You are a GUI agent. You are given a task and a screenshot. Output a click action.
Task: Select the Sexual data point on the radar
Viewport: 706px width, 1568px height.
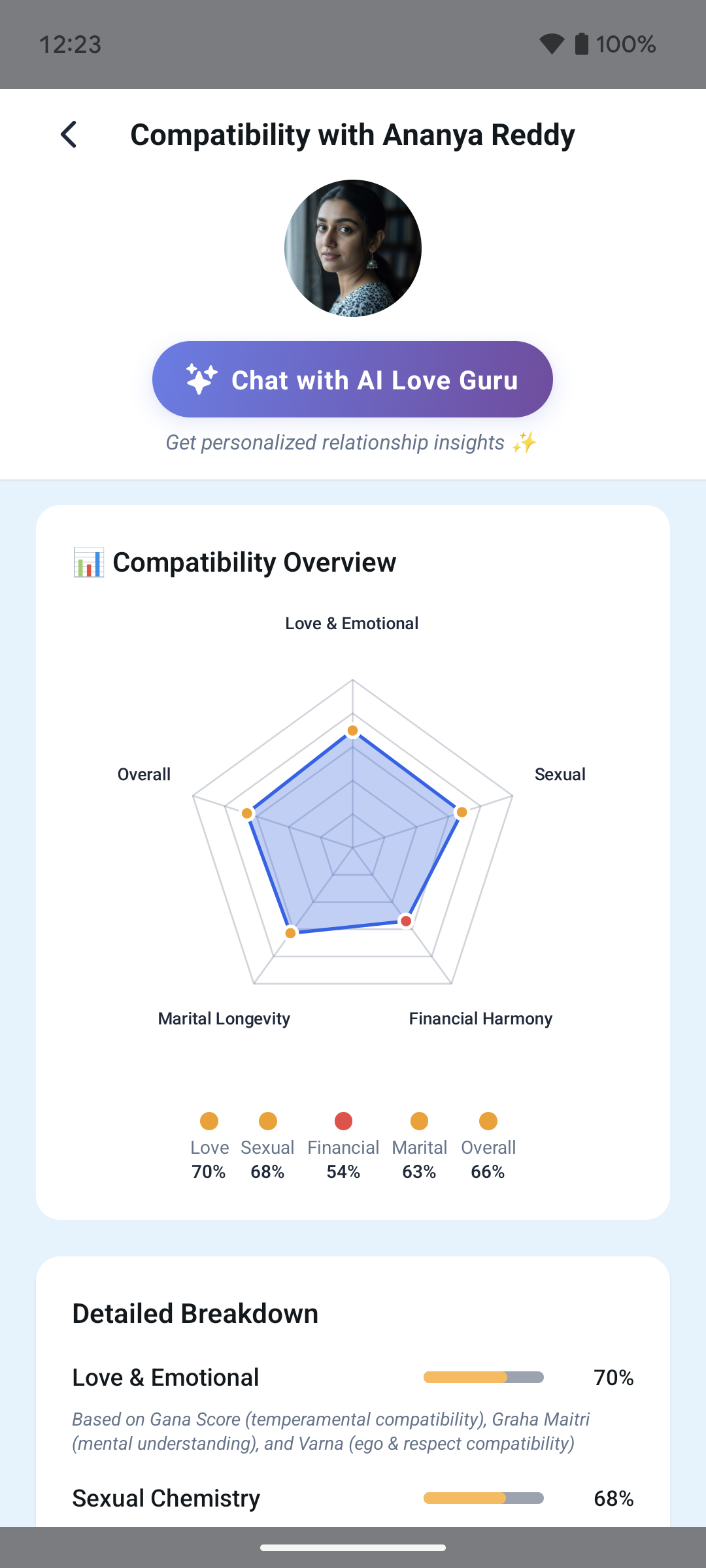462,812
